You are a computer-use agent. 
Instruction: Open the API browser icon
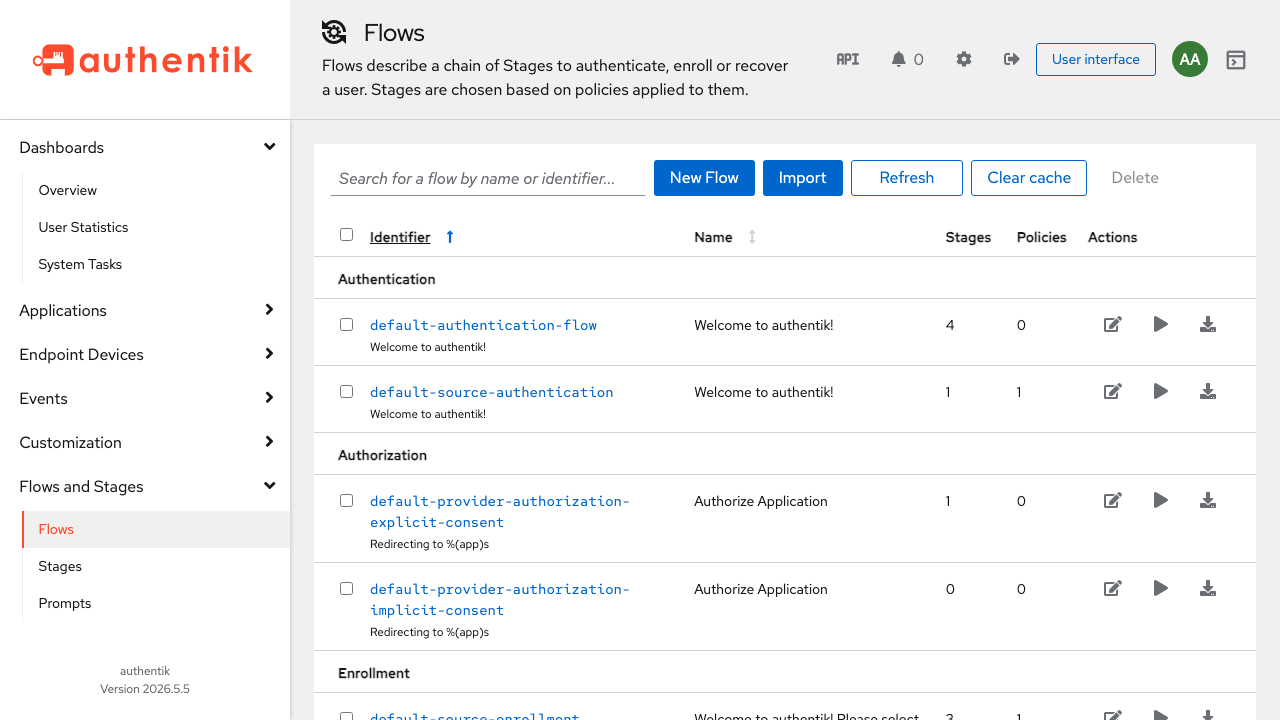(x=848, y=59)
